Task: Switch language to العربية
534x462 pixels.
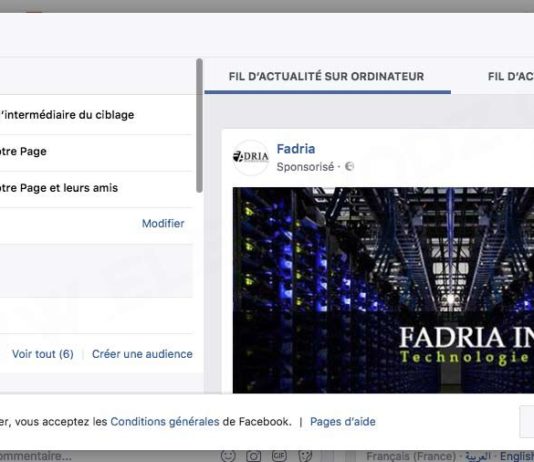Action: 478,456
